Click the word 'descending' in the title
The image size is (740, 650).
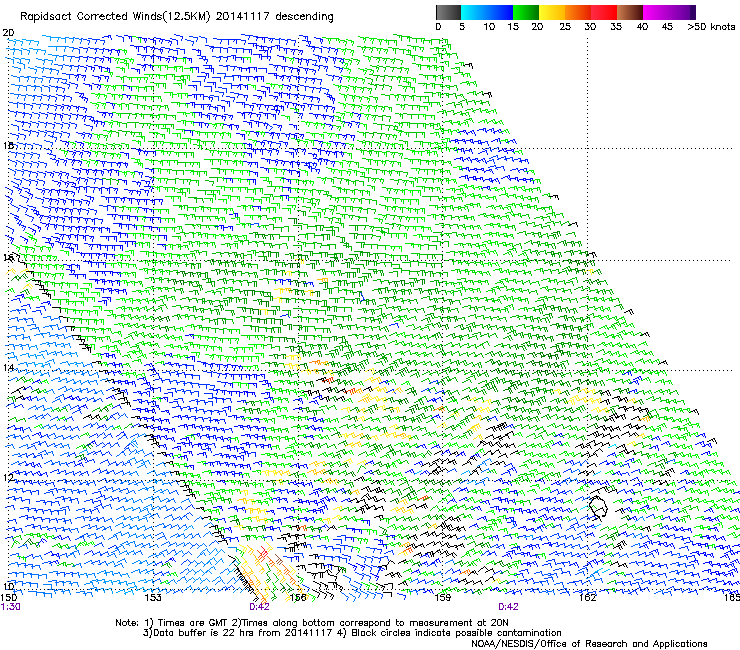pos(304,17)
